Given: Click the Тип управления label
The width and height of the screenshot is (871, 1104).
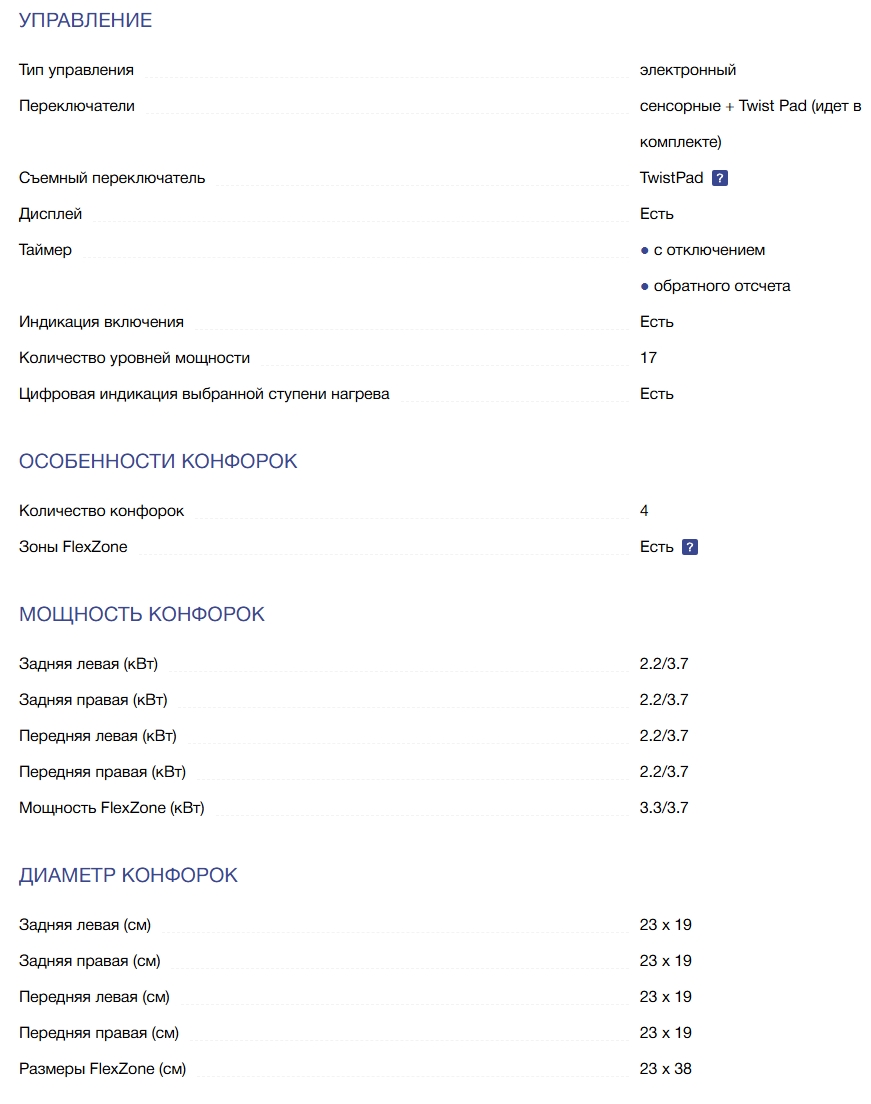Looking at the screenshot, I should coord(76,70).
